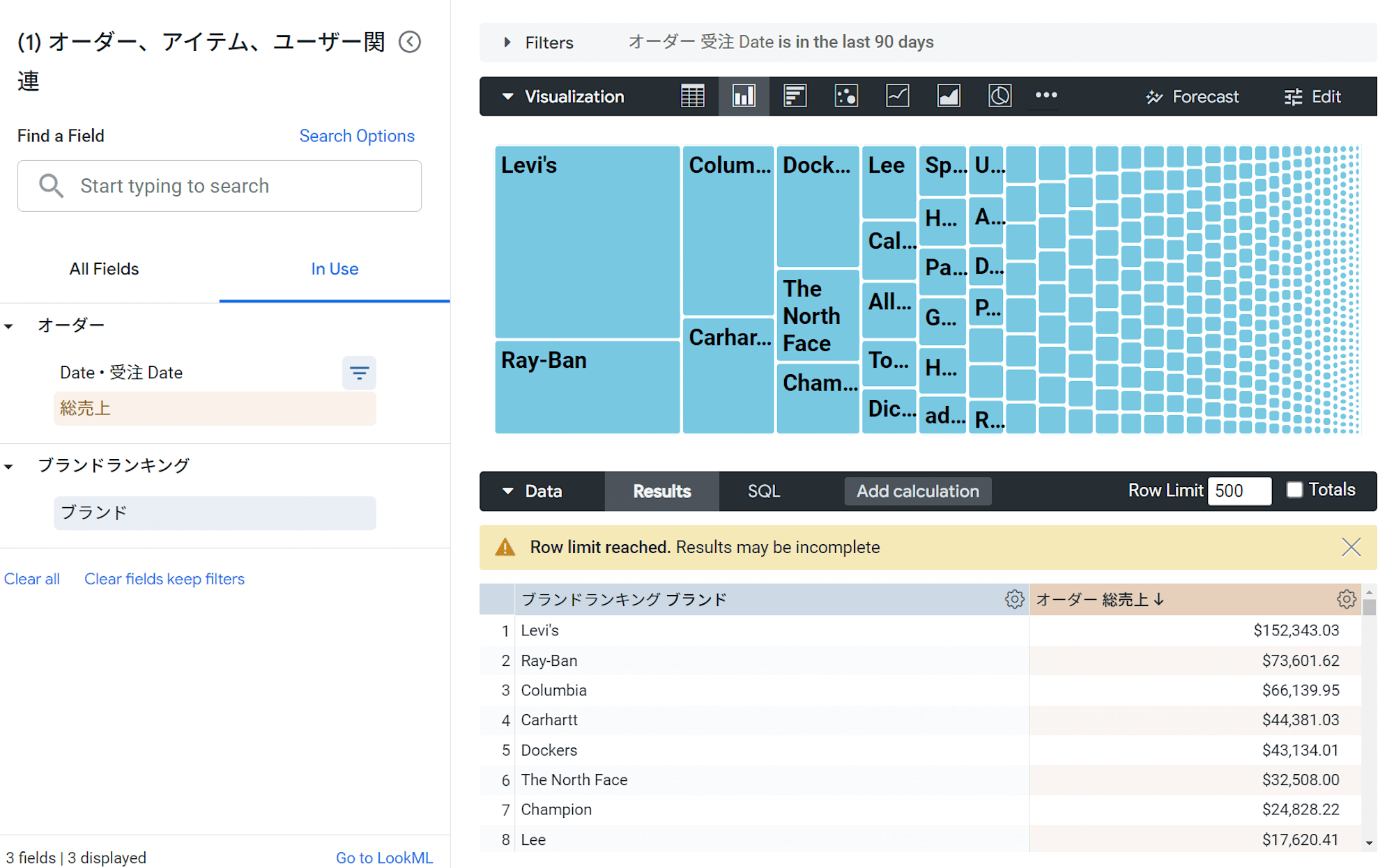Toggle the Totals checkbox

(1294, 490)
